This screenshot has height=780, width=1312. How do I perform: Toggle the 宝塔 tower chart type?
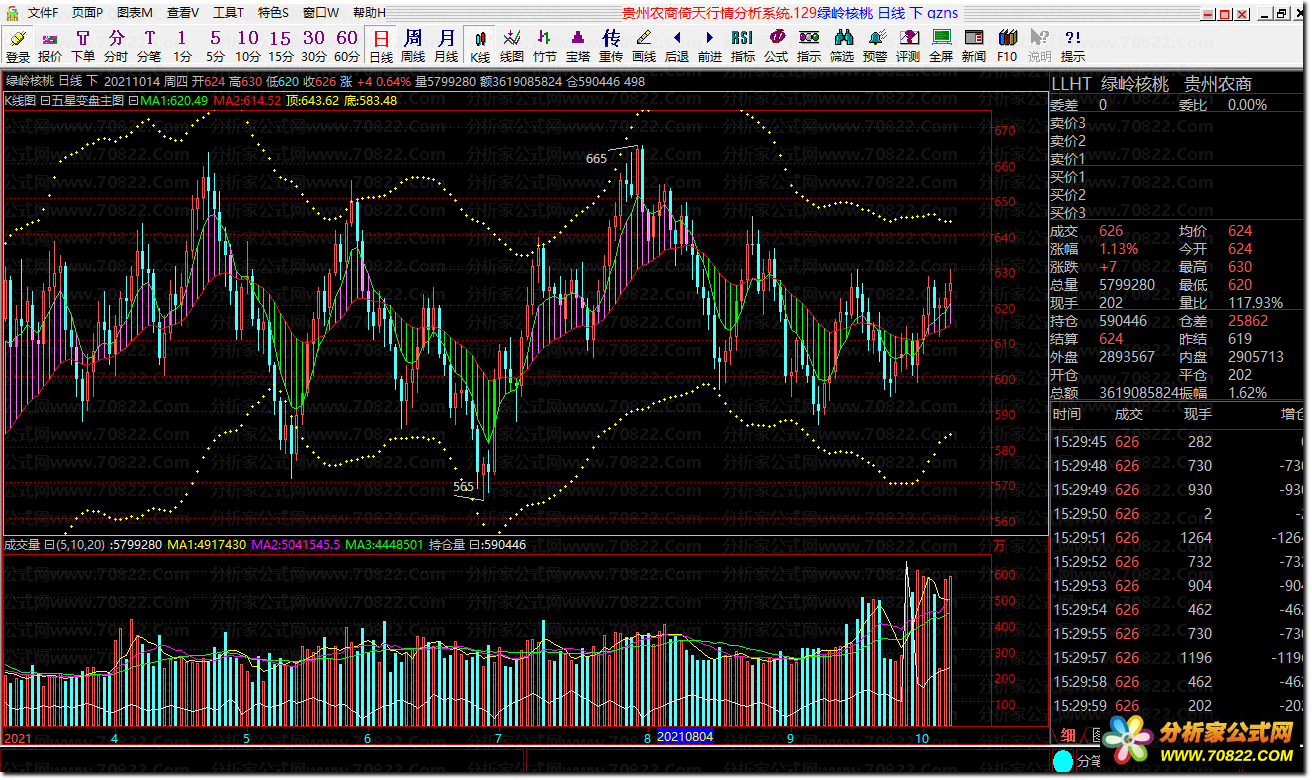578,45
